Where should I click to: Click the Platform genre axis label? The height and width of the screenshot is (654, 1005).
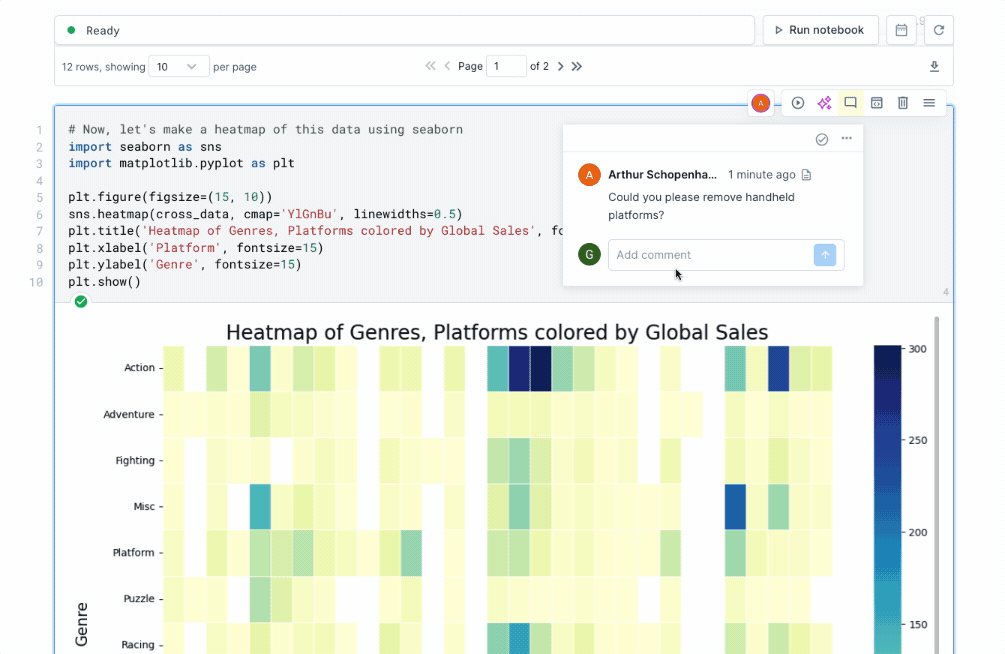coord(133,553)
